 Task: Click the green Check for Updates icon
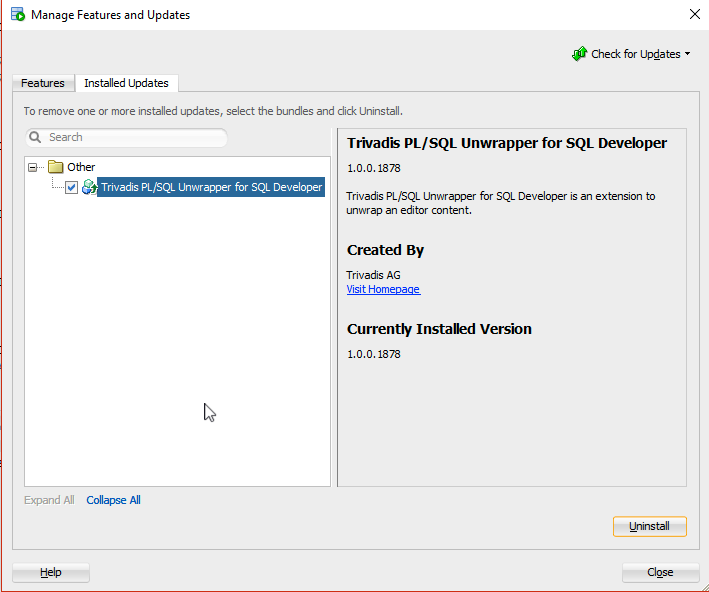pyautogui.click(x=579, y=54)
